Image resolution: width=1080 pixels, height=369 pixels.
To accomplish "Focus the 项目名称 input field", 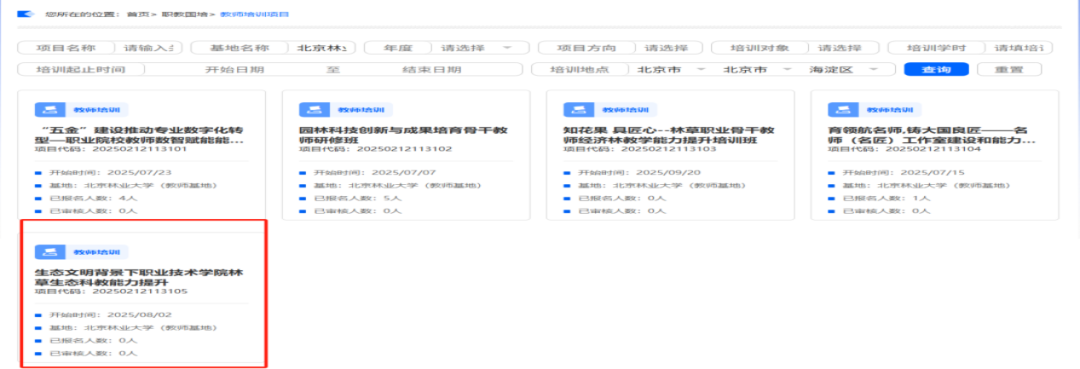I will 148,48.
